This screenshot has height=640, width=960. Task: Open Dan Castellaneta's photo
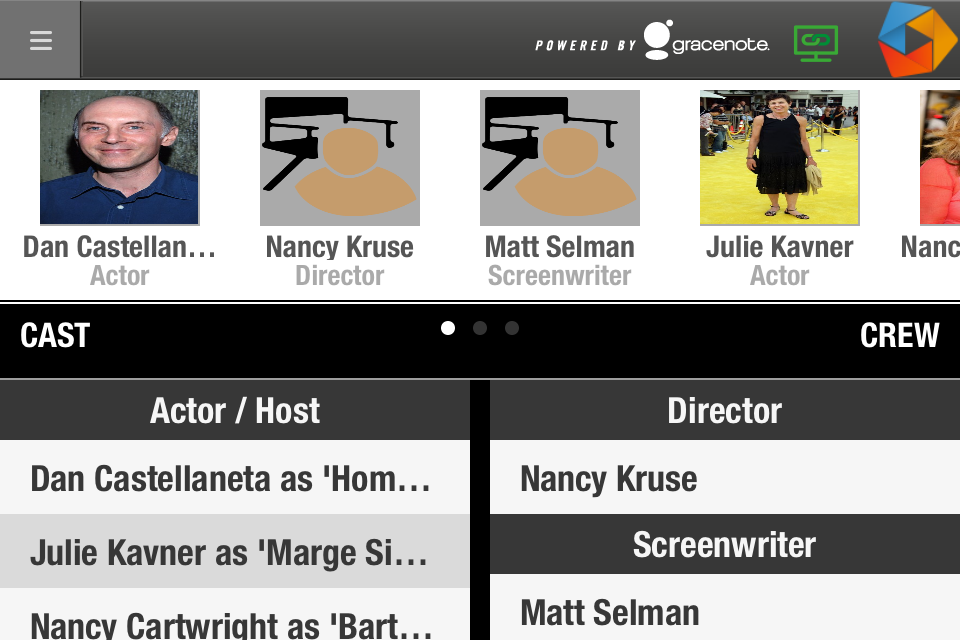(119, 157)
